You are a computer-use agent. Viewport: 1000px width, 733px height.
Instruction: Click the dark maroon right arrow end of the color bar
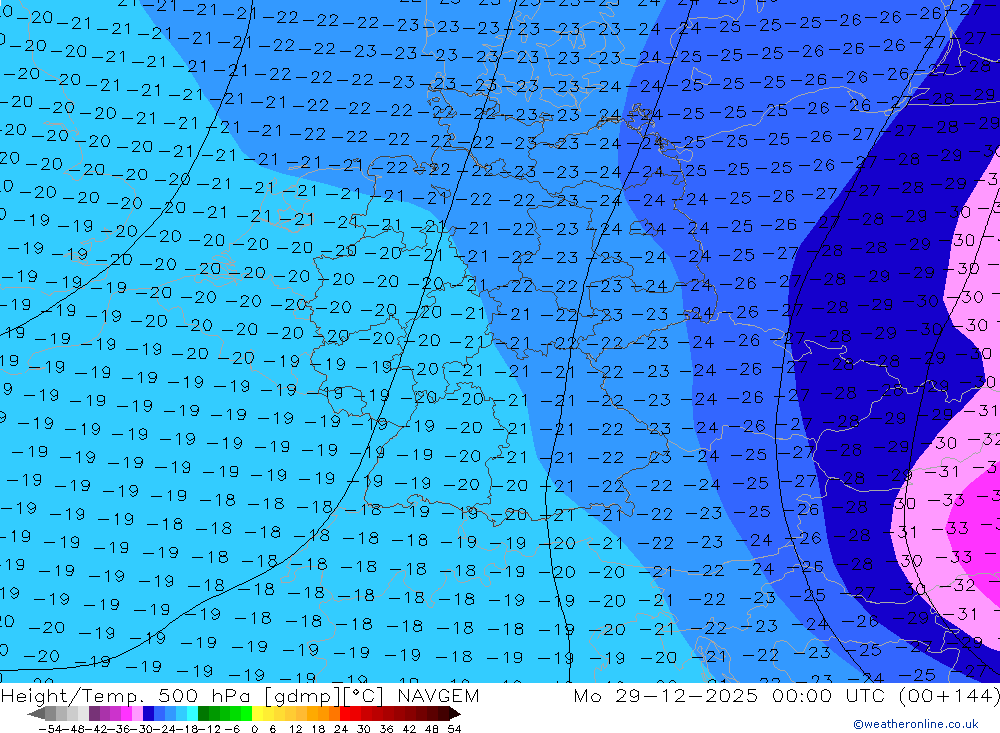tap(455, 714)
